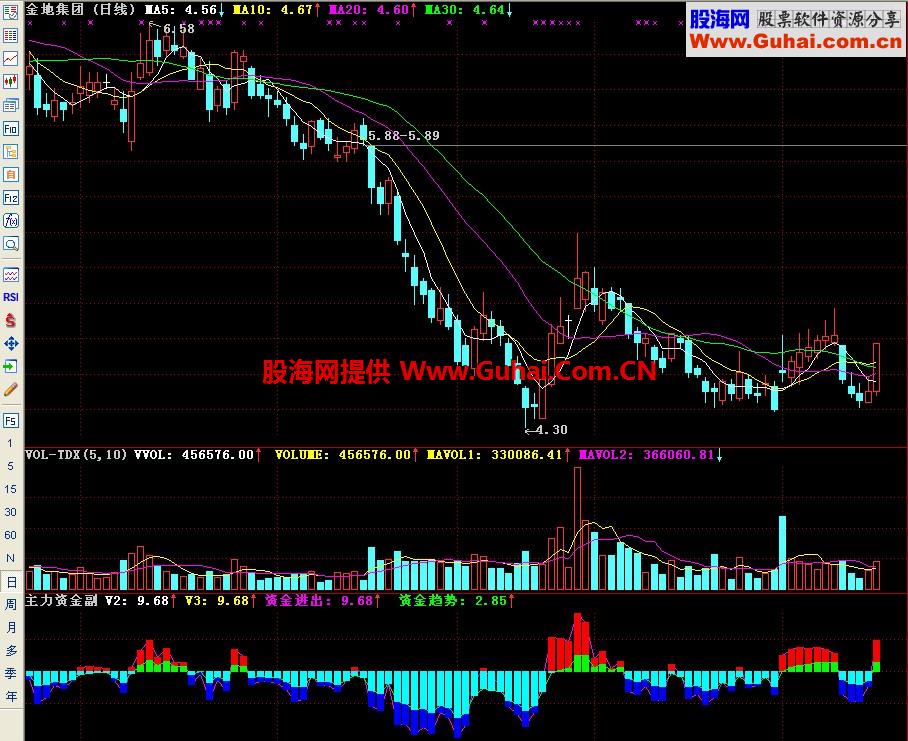The image size is (908, 741).
Task: Open the colored quote table grid icon
Action: coord(10,35)
